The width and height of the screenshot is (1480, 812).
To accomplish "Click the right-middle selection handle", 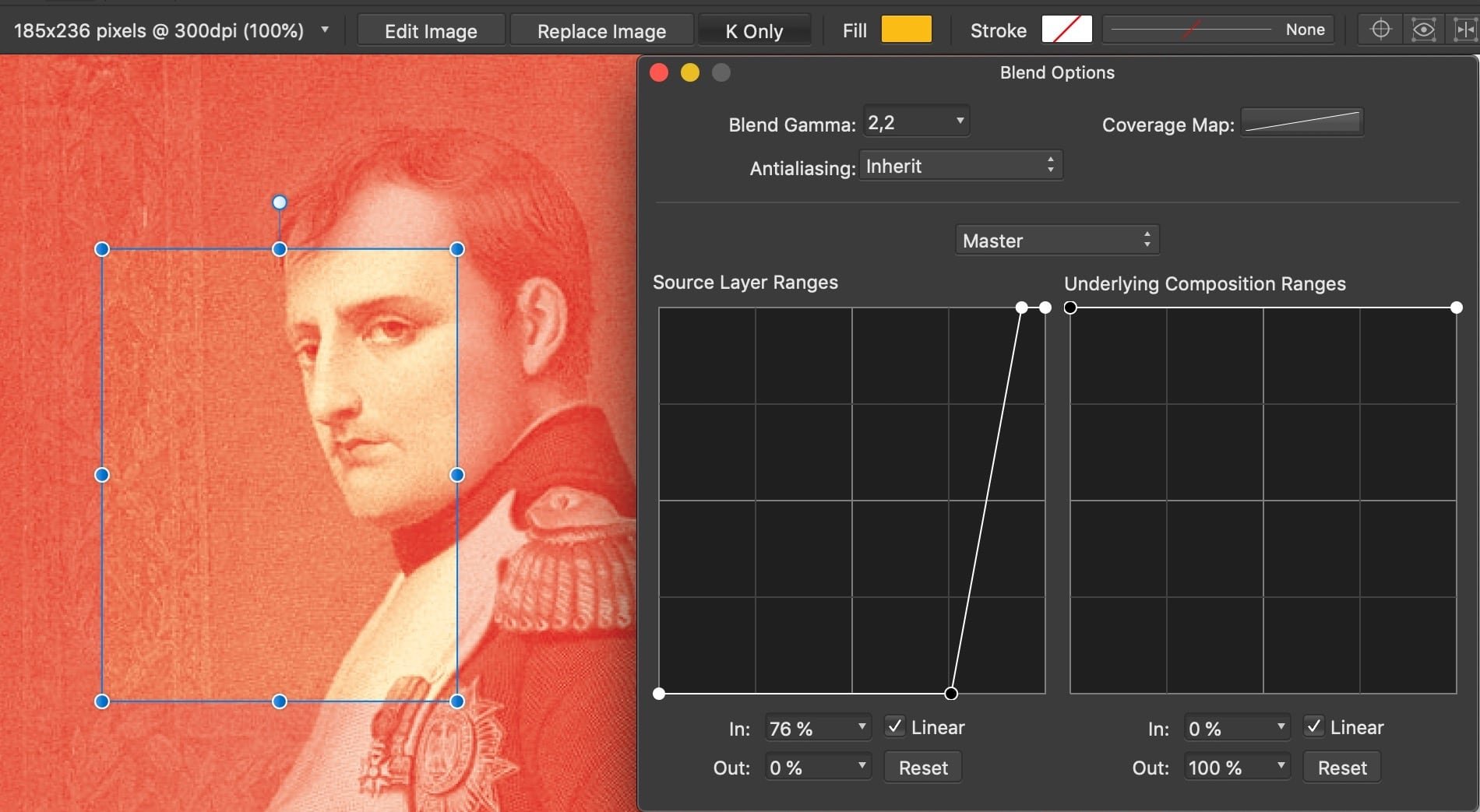I will (457, 475).
